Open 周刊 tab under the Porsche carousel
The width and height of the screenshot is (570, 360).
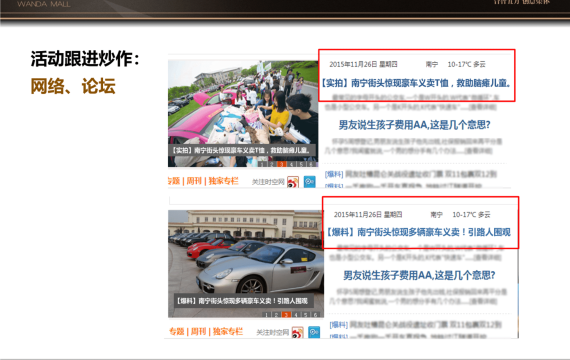[198, 331]
